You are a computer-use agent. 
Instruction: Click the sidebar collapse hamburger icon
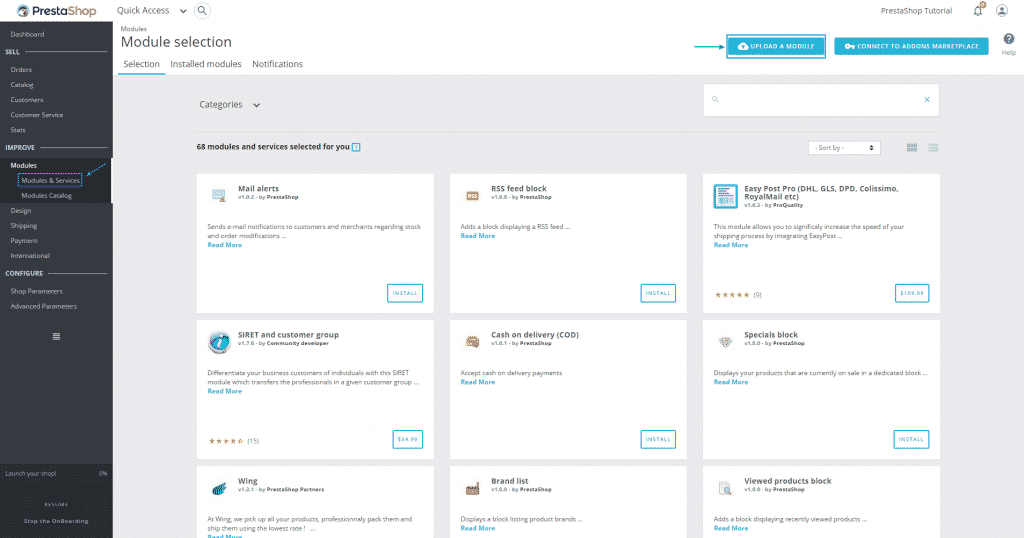[x=56, y=336]
